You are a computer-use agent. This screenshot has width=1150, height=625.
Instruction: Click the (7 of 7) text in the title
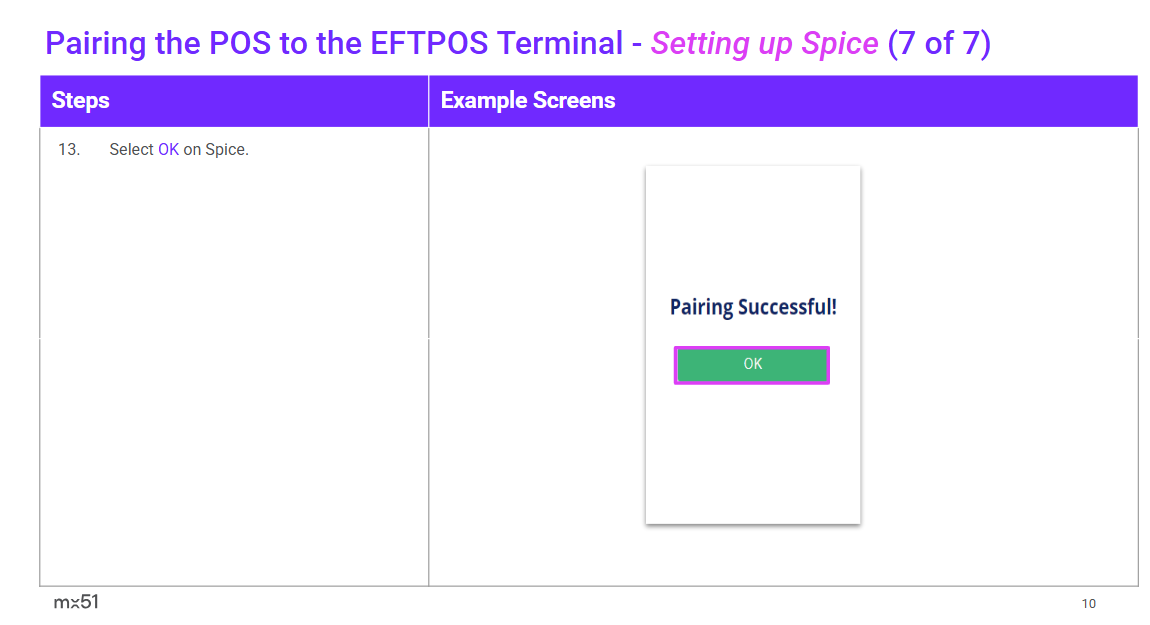pyautogui.click(x=939, y=44)
